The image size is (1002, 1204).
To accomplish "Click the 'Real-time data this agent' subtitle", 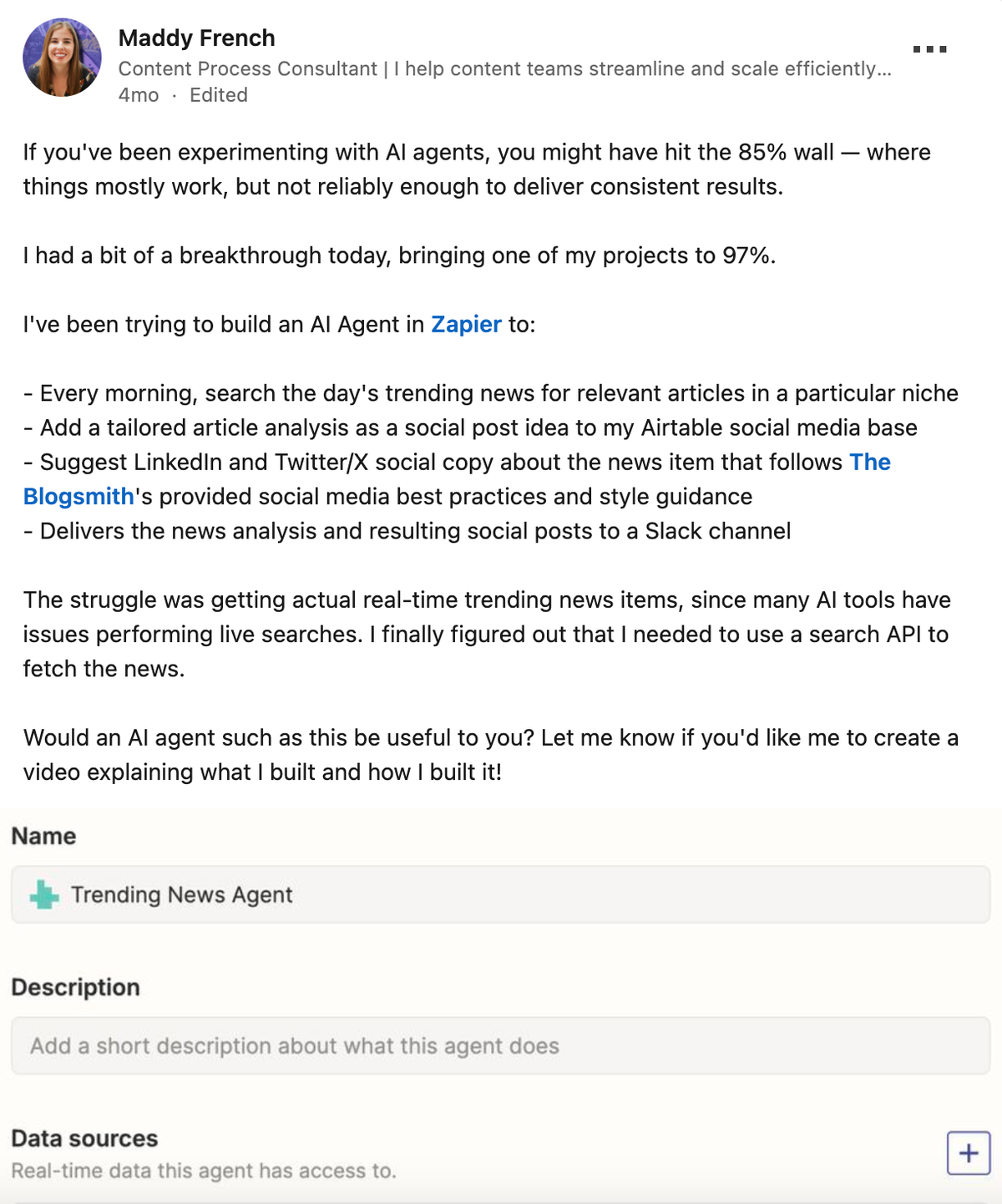I will tap(204, 1171).
